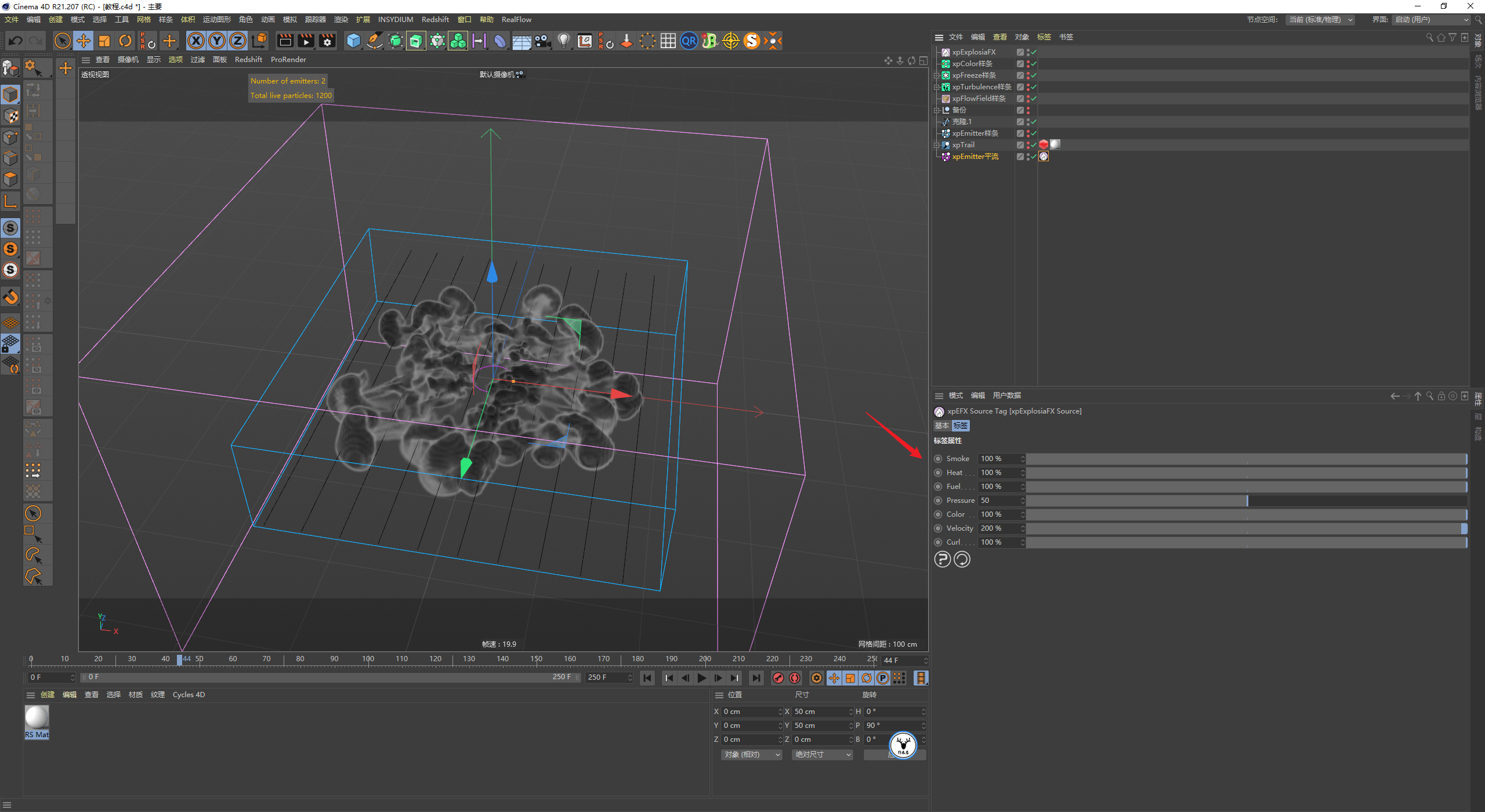Switch to the 基本 tab
Screen dimensions: 1485x812
pos(941,426)
